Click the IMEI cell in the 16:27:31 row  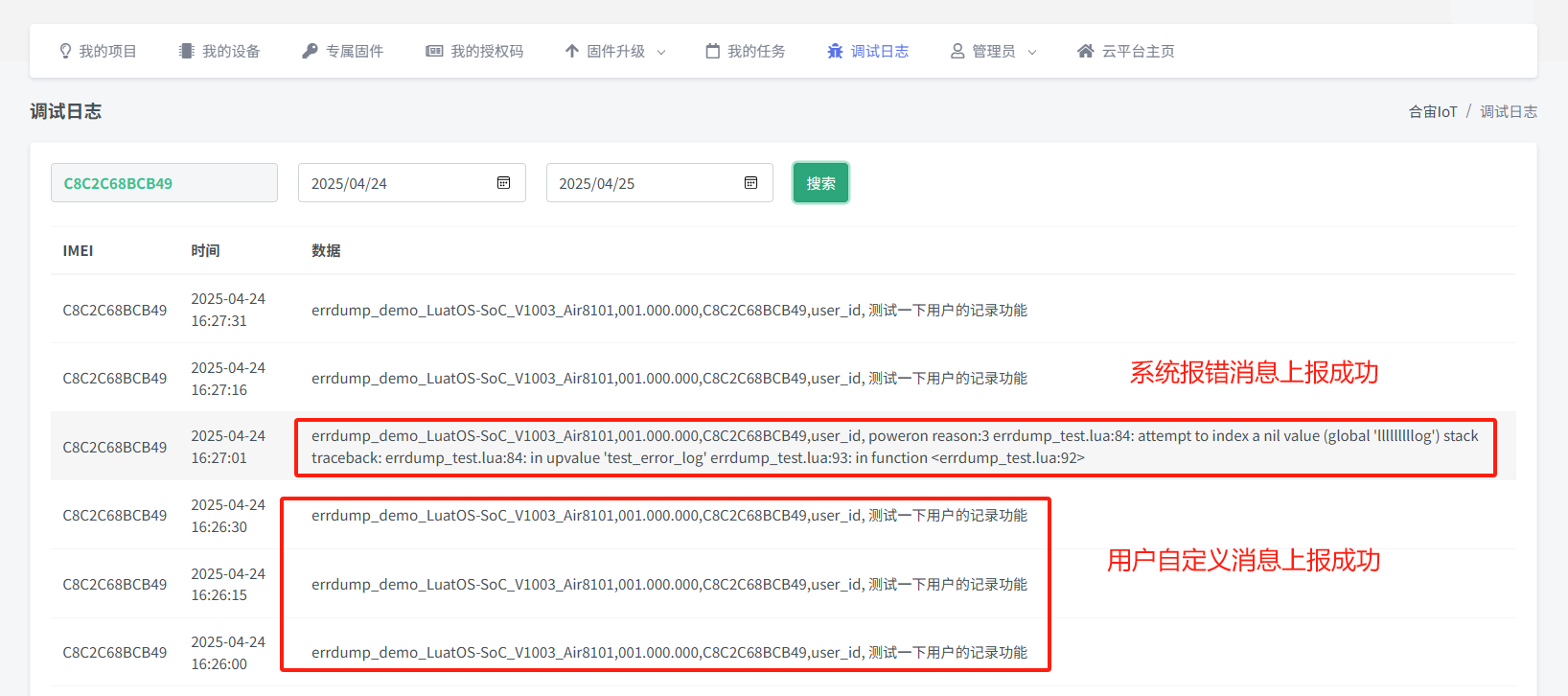point(115,311)
